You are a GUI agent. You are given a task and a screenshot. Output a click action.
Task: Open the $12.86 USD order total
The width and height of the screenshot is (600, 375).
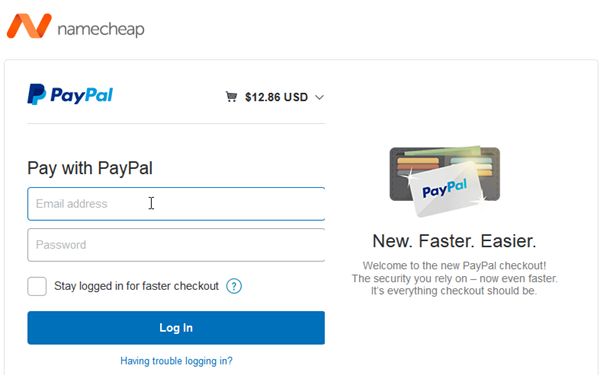[276, 97]
